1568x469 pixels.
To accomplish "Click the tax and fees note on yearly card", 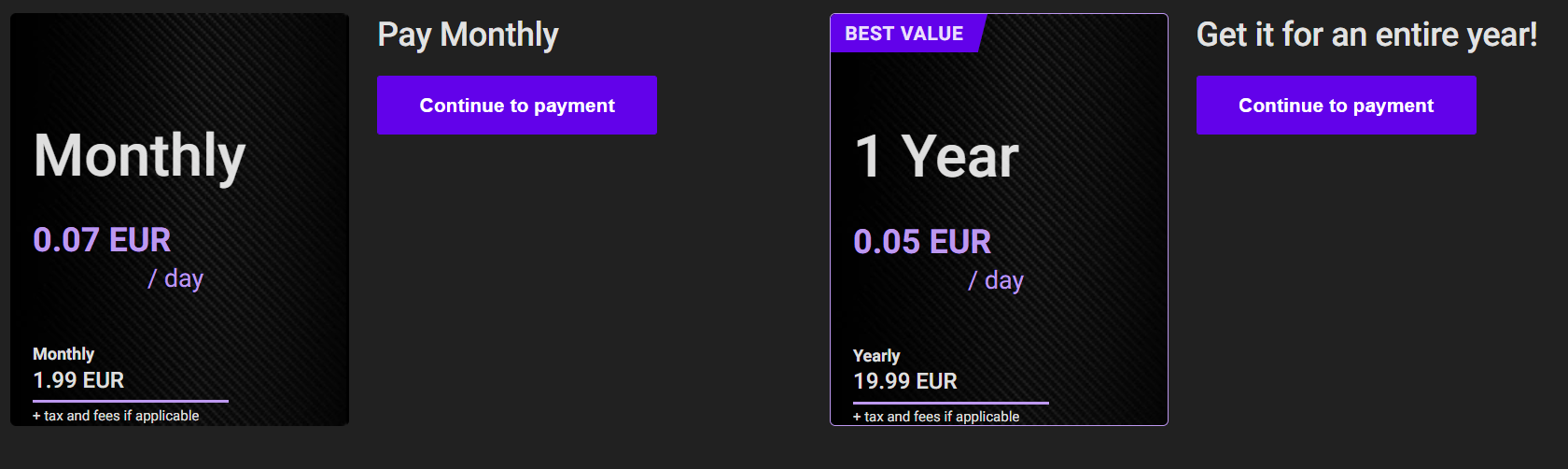I will click(x=936, y=417).
